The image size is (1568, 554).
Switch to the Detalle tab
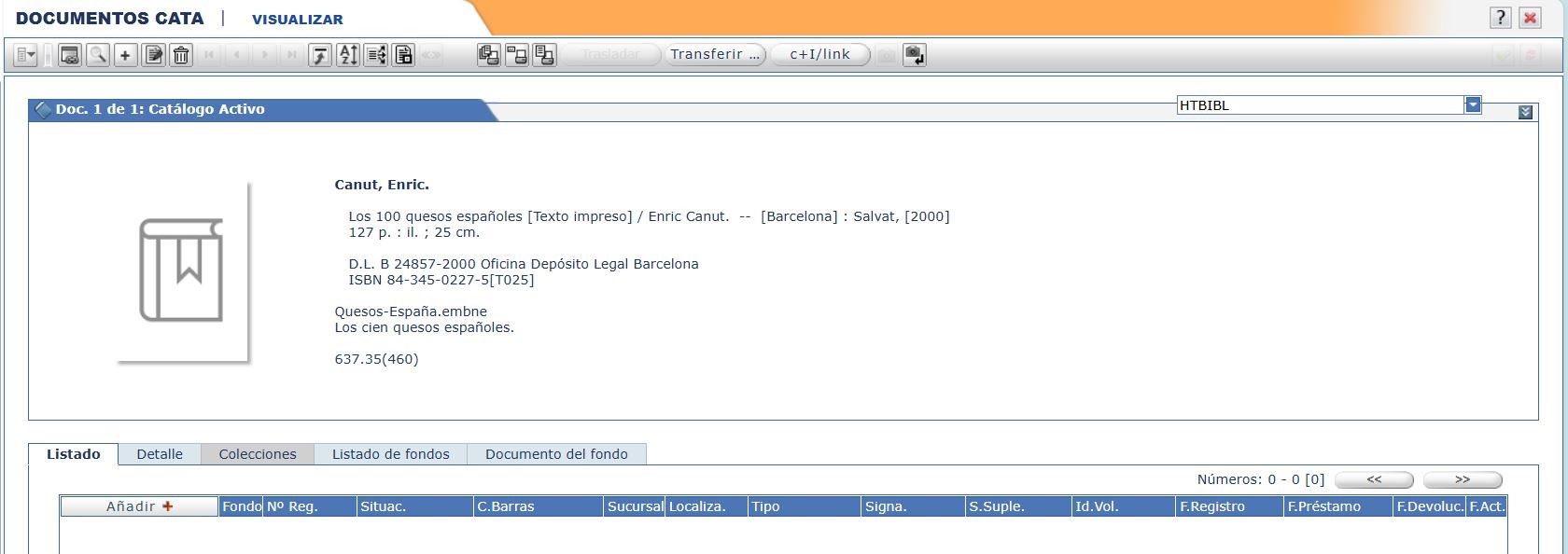160,454
